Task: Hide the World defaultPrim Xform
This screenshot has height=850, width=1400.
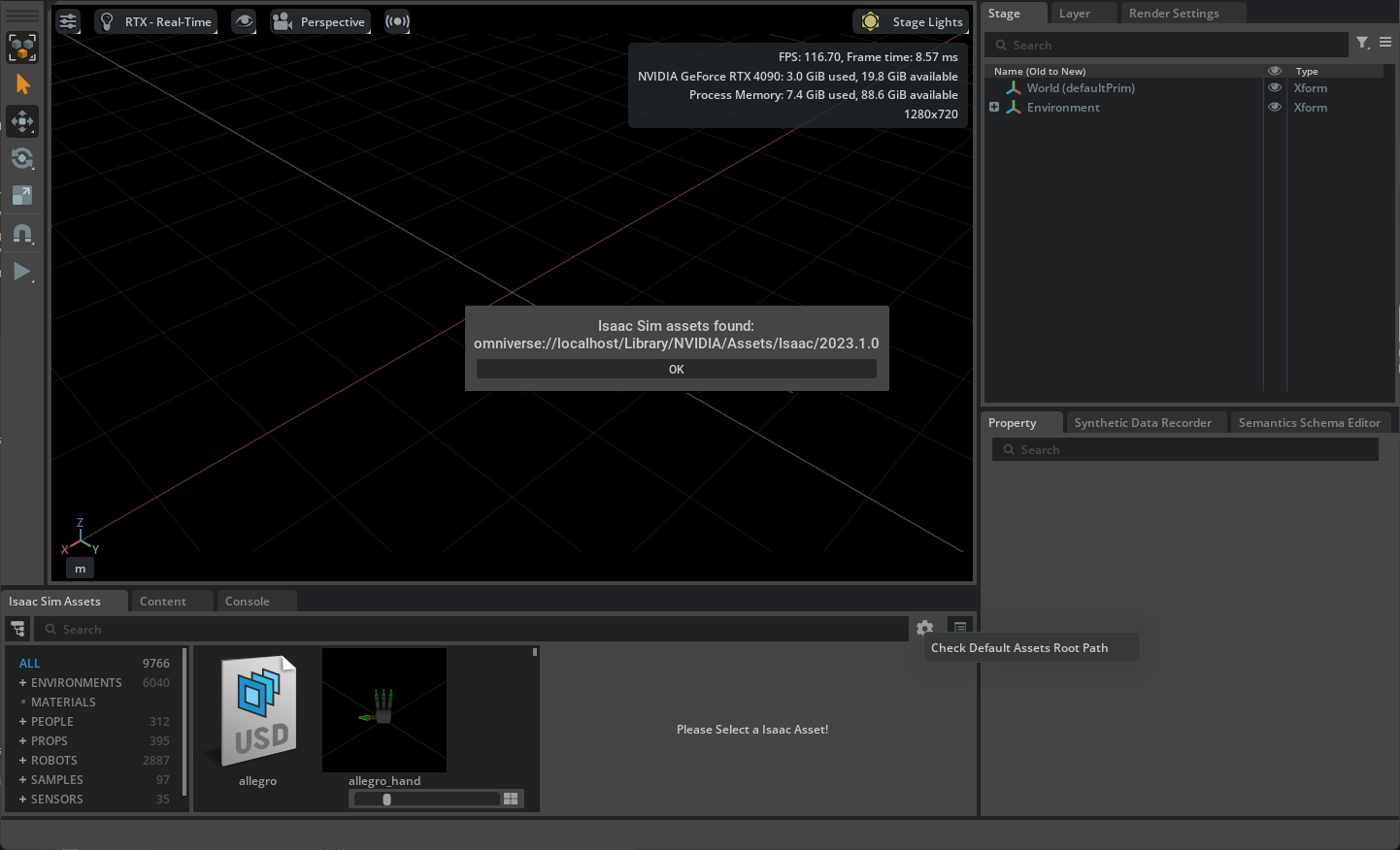Action: pyautogui.click(x=1274, y=87)
